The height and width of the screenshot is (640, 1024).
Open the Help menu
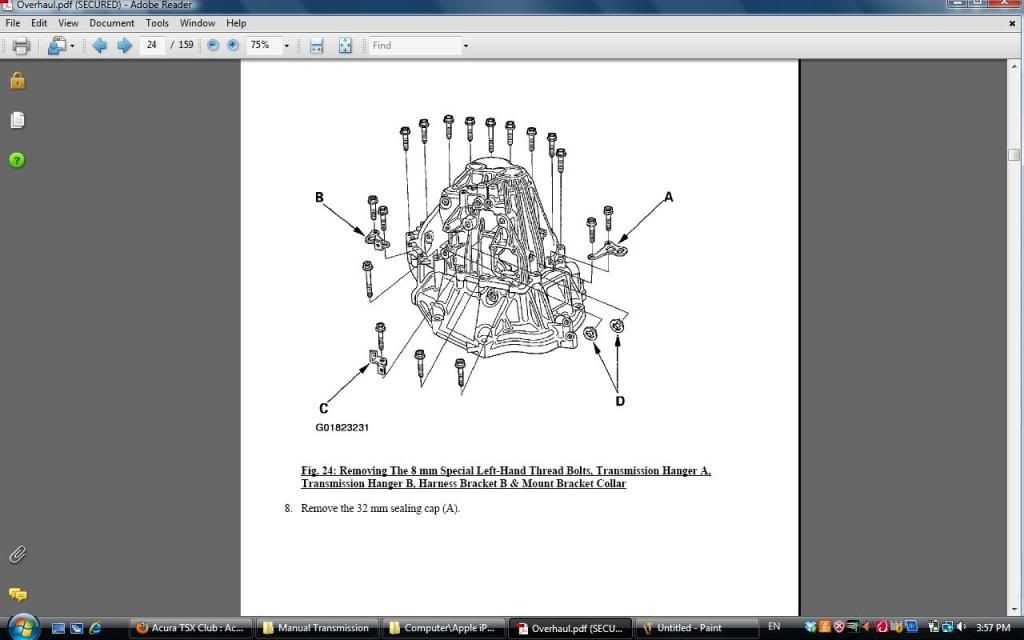[x=236, y=23]
